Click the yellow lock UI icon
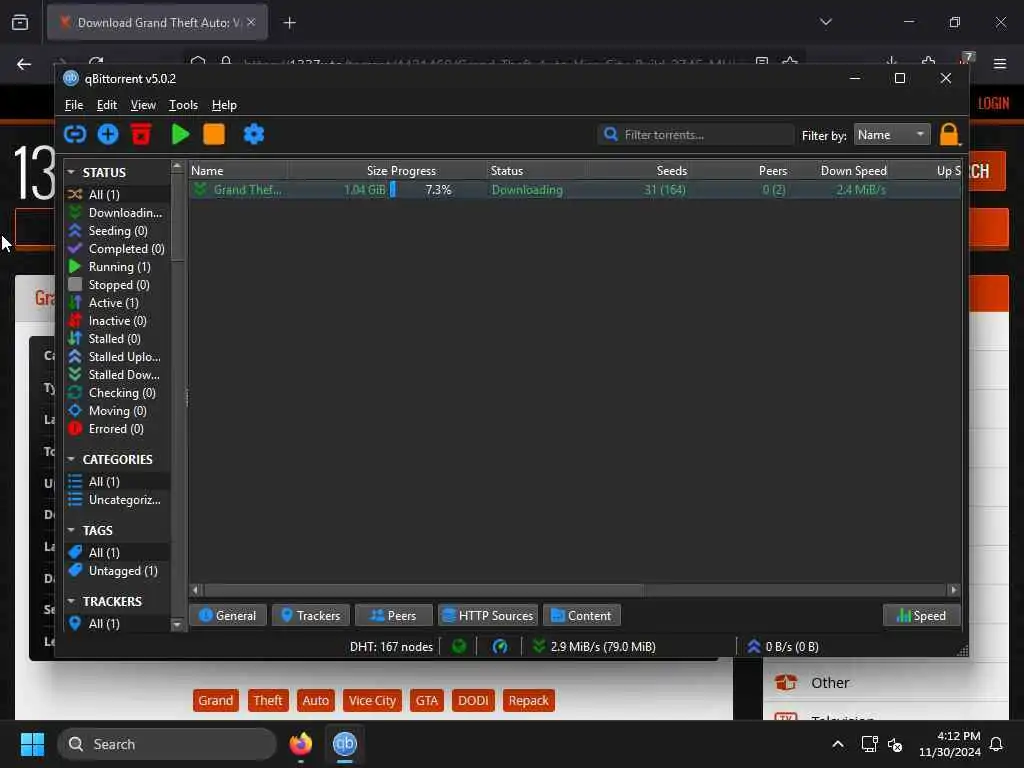The width and height of the screenshot is (1024, 768). tap(949, 135)
